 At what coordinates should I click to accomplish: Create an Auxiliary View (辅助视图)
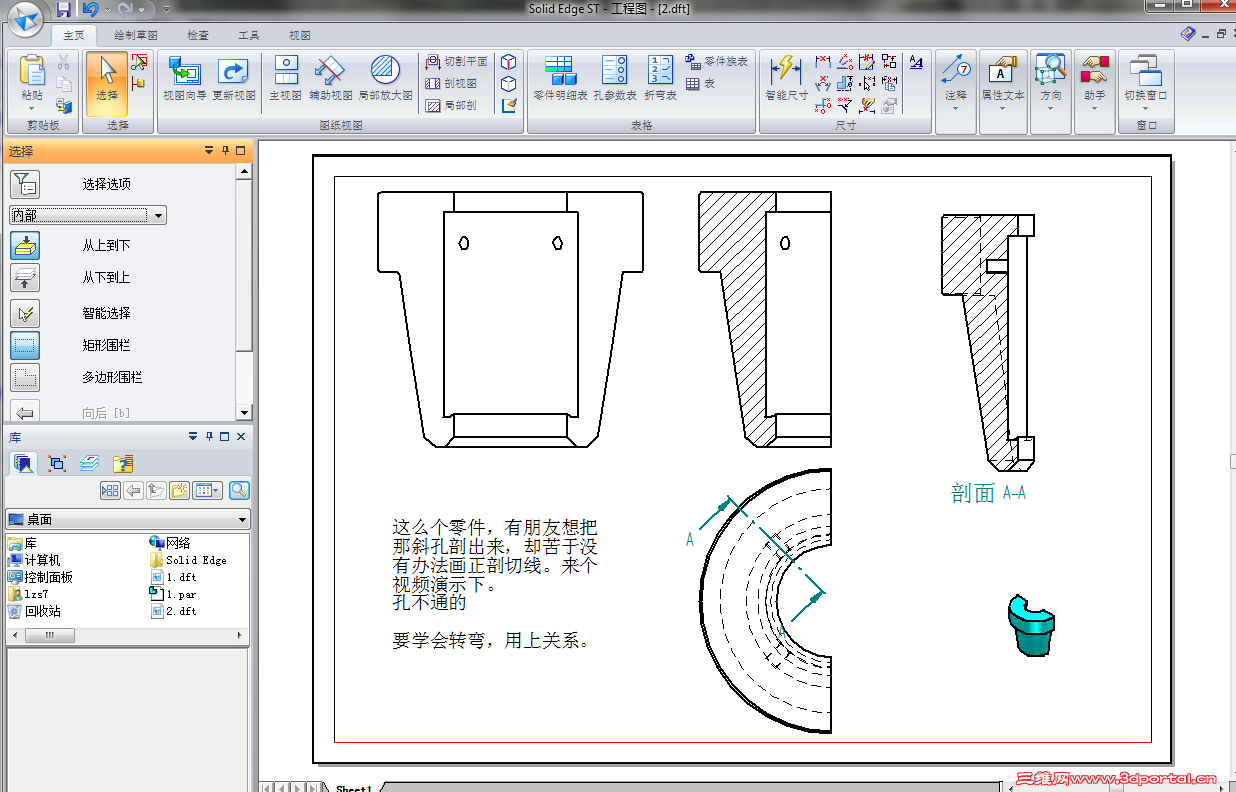click(330, 78)
